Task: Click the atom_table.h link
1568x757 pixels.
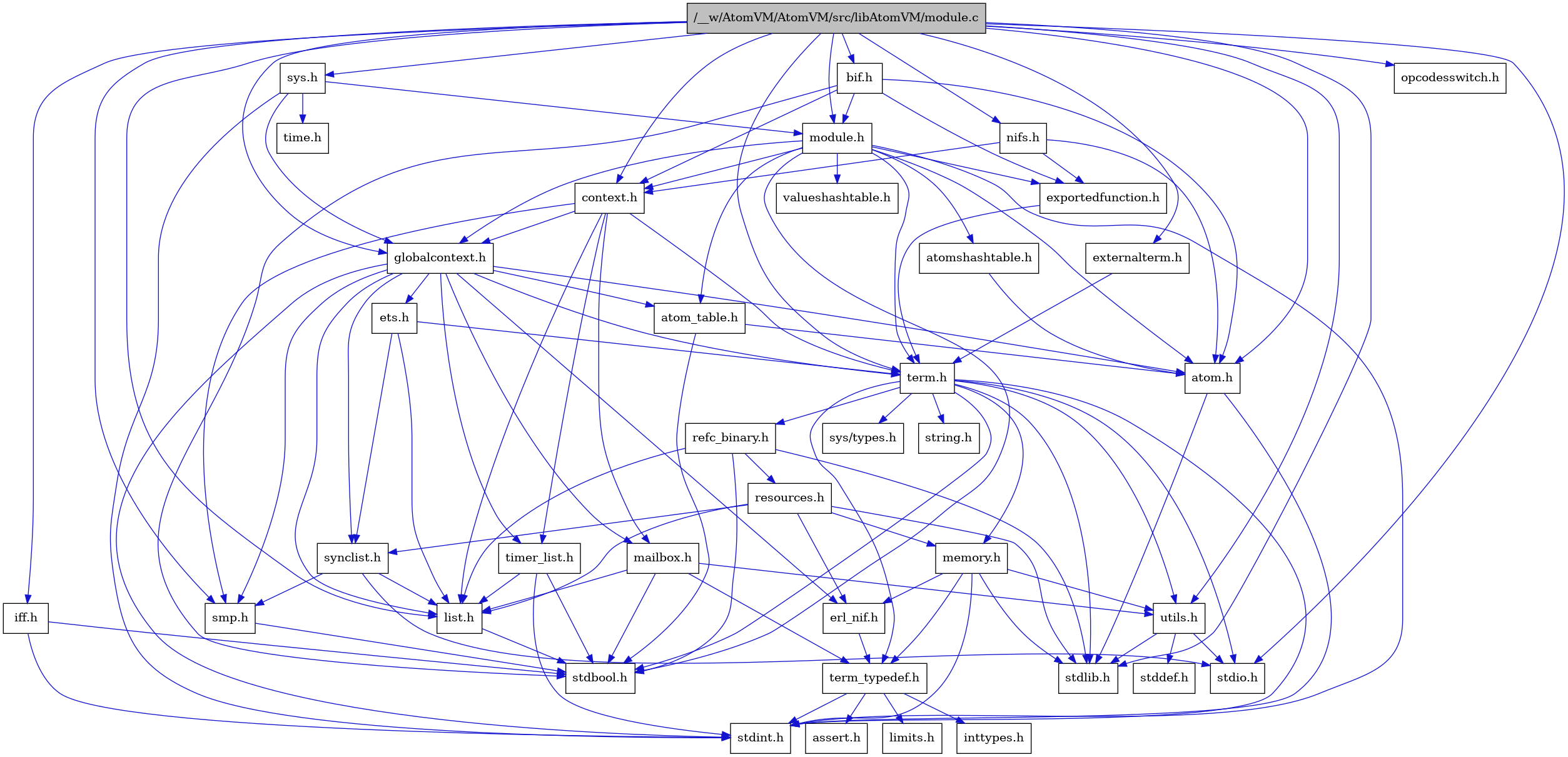Action: 697,317
